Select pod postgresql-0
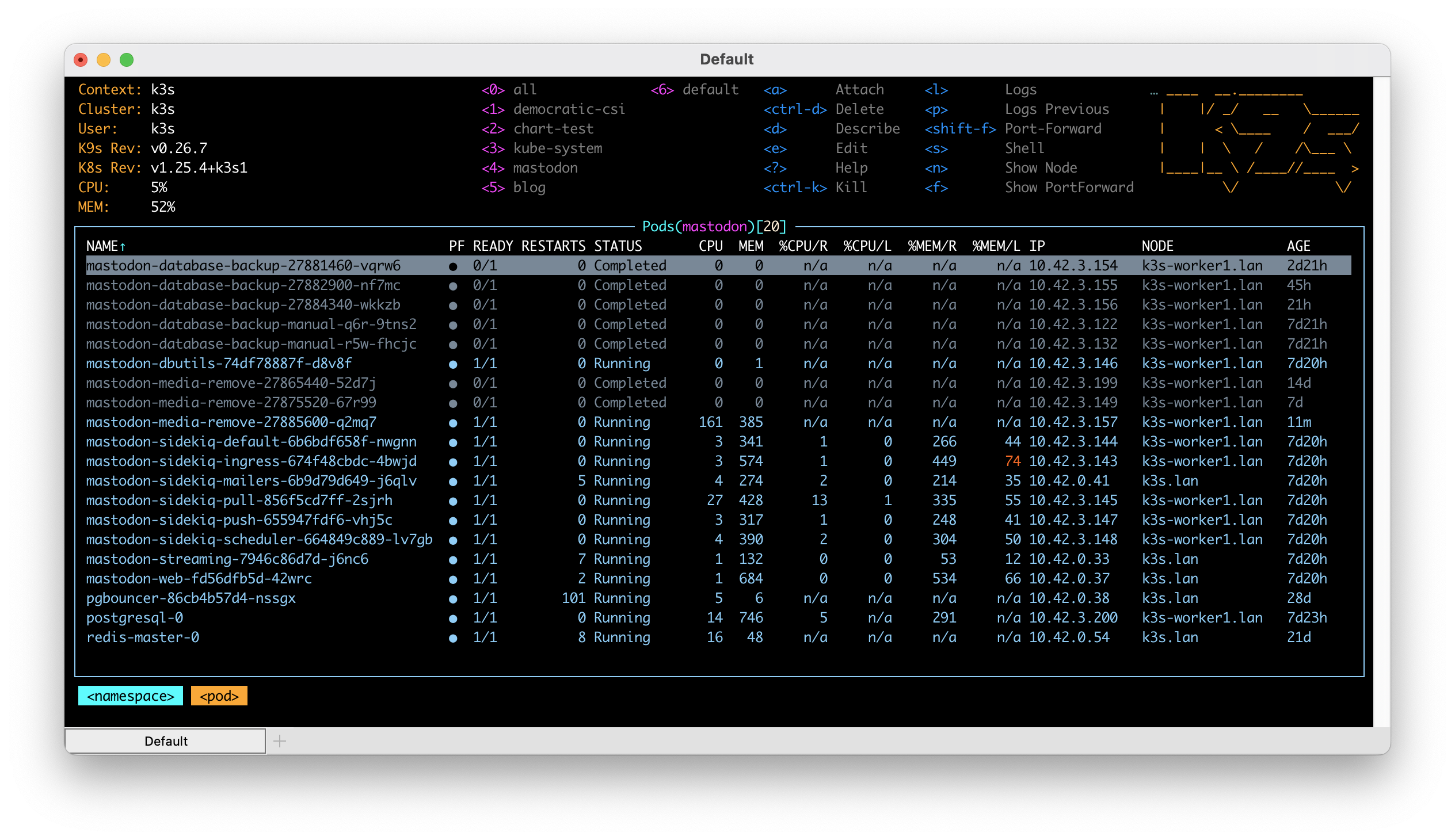The width and height of the screenshot is (1455, 840). click(718, 618)
